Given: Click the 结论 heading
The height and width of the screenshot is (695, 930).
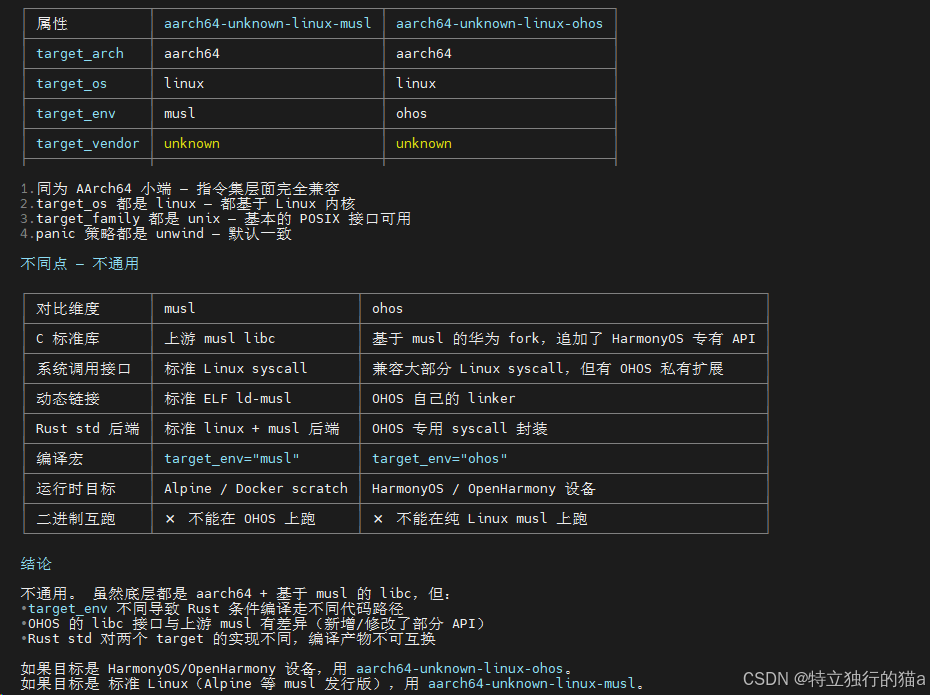Looking at the screenshot, I should 36,564.
